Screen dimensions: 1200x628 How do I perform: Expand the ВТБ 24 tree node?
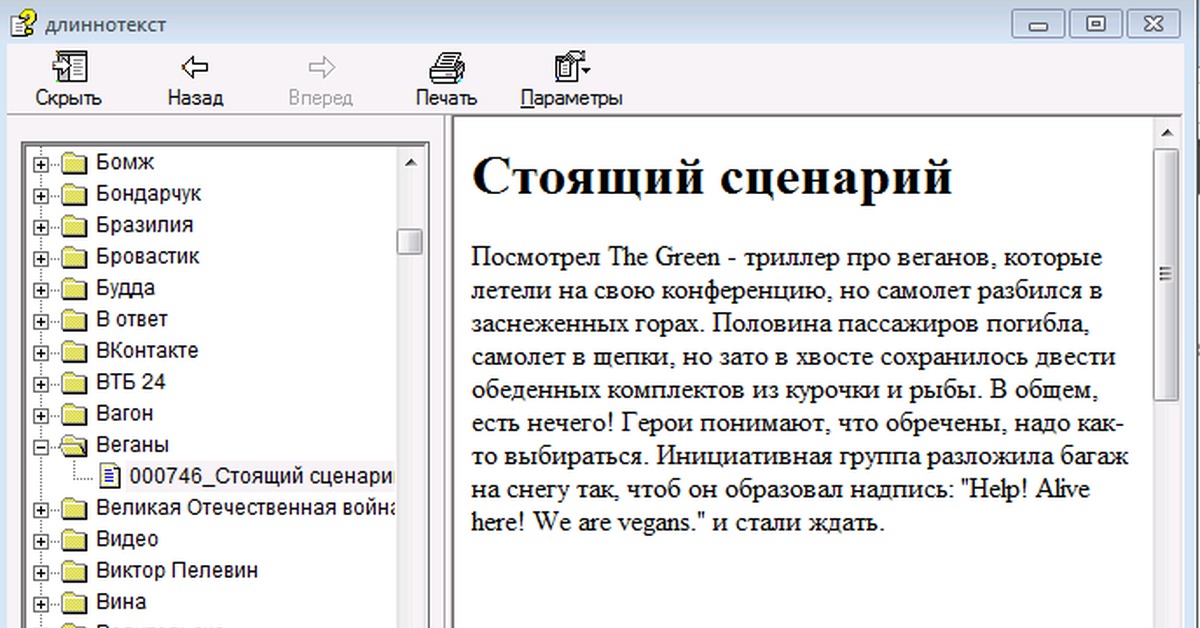pyautogui.click(x=41, y=384)
